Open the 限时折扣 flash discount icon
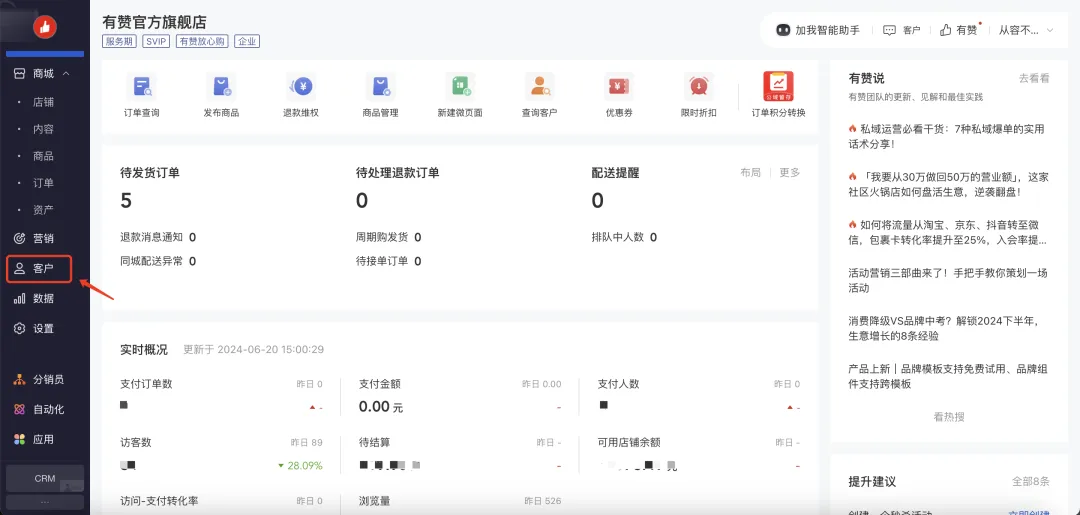Viewport: 1080px width, 515px height. pos(698,87)
